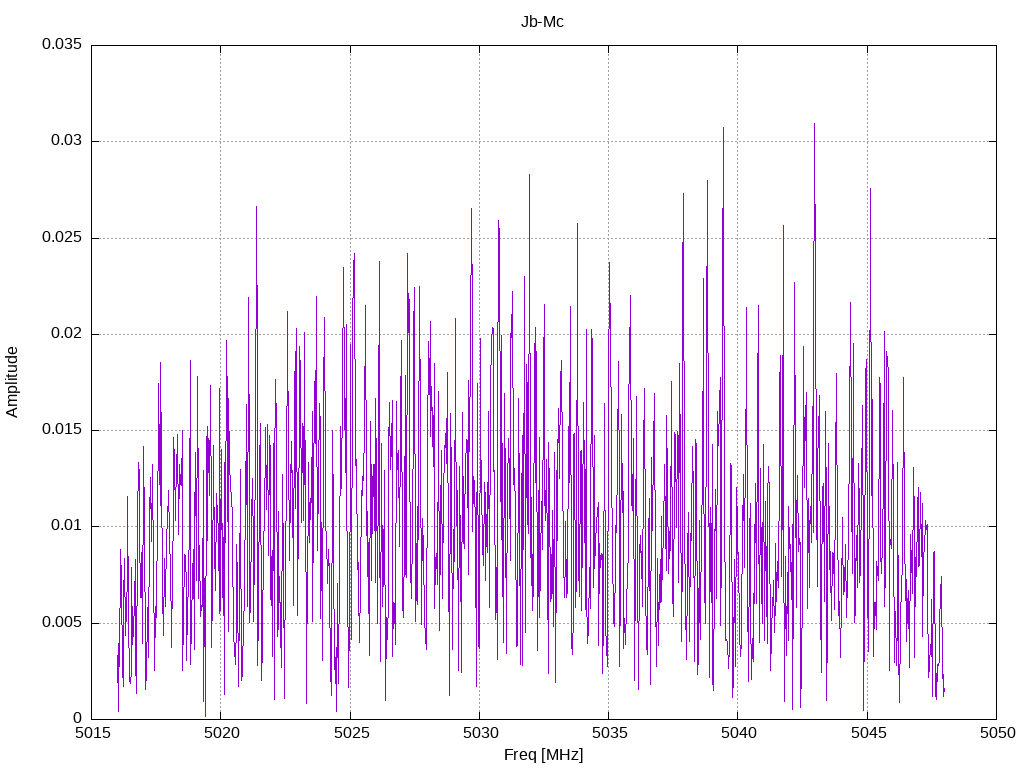Click the 5045 x-axis tick label
Viewport: 1024px width, 768px height.
point(868,733)
